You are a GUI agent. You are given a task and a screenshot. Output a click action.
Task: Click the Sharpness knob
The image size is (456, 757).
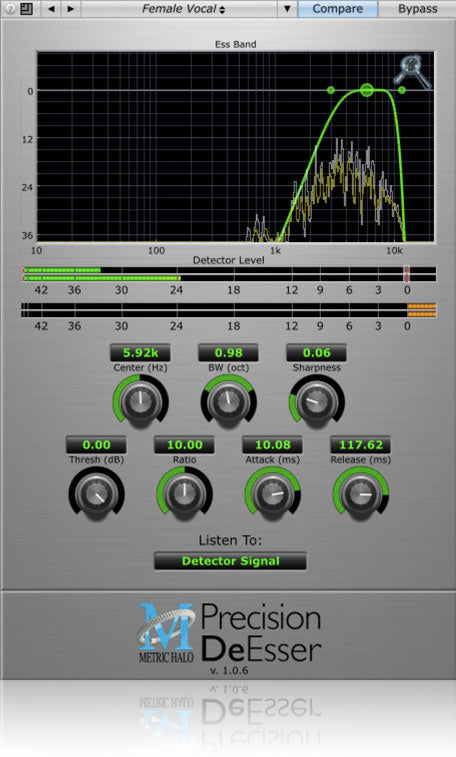click(317, 402)
